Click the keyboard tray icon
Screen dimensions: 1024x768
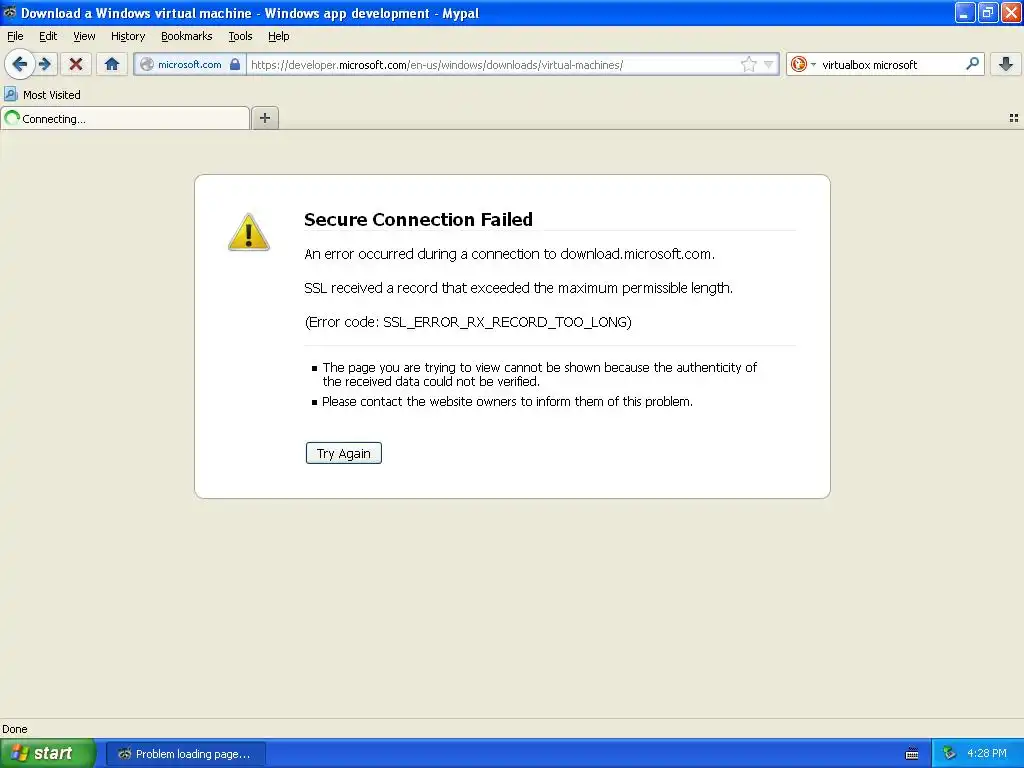point(912,754)
